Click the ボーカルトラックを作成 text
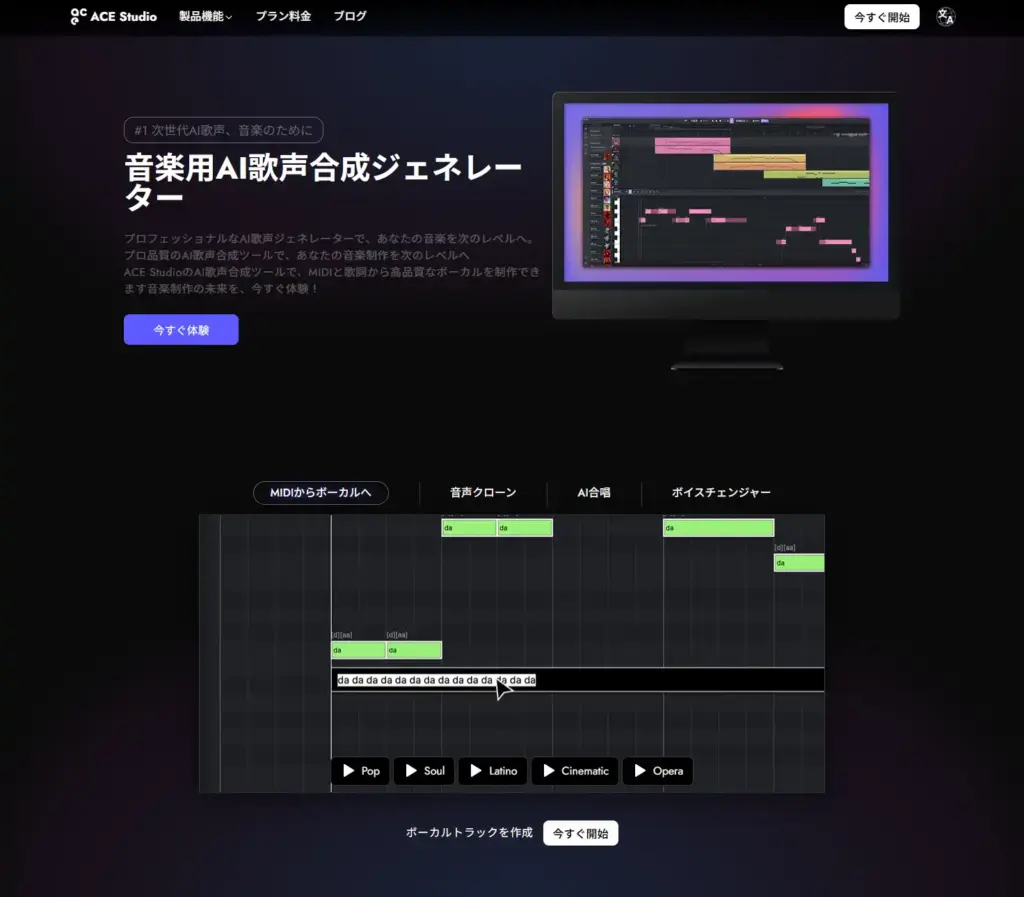This screenshot has width=1024, height=897. click(x=470, y=832)
